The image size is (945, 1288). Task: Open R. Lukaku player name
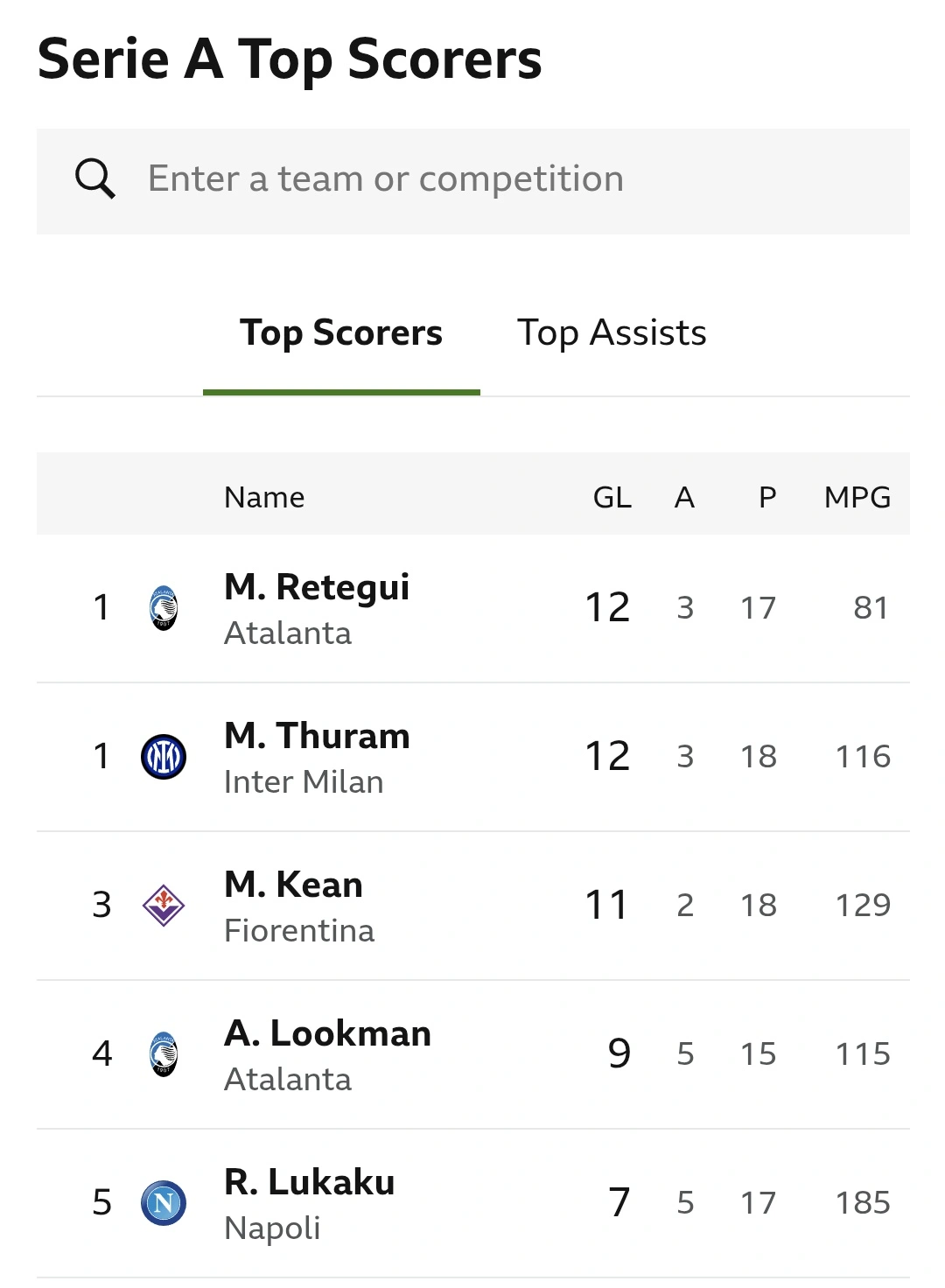[309, 1182]
